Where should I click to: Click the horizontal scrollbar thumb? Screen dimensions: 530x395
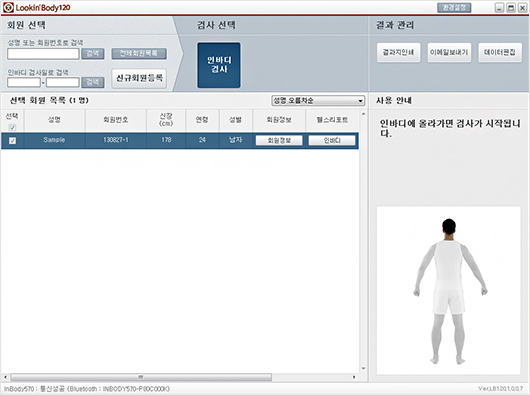coord(141,377)
